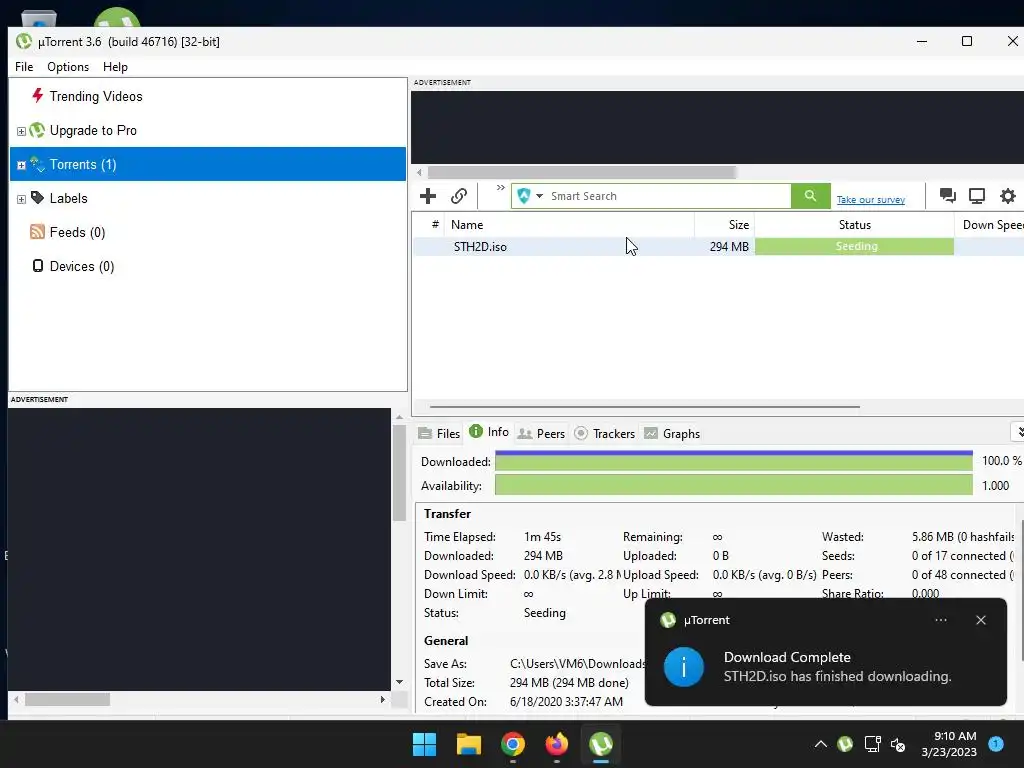
Task: Click the top ad horizontal scrollbar
Action: click(582, 172)
